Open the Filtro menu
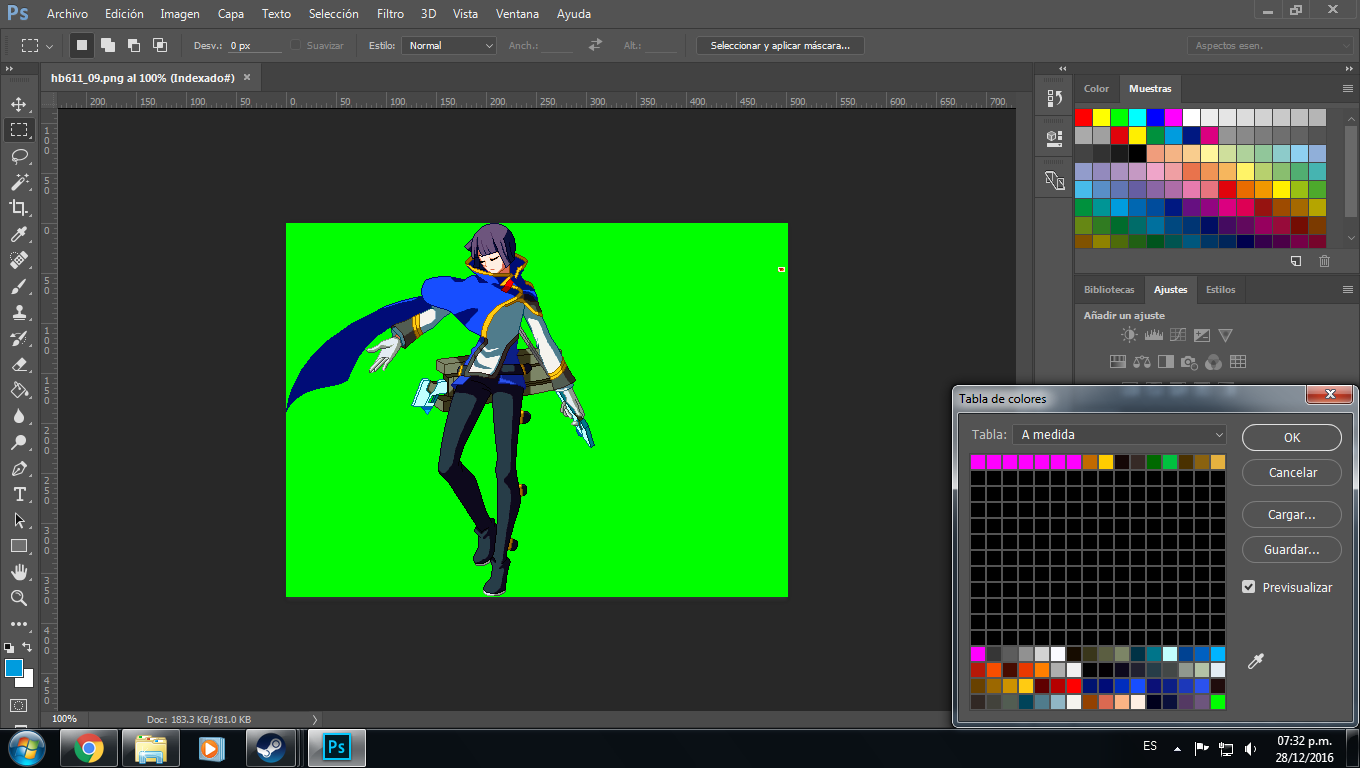Viewport: 1360px width, 768px height. click(390, 14)
